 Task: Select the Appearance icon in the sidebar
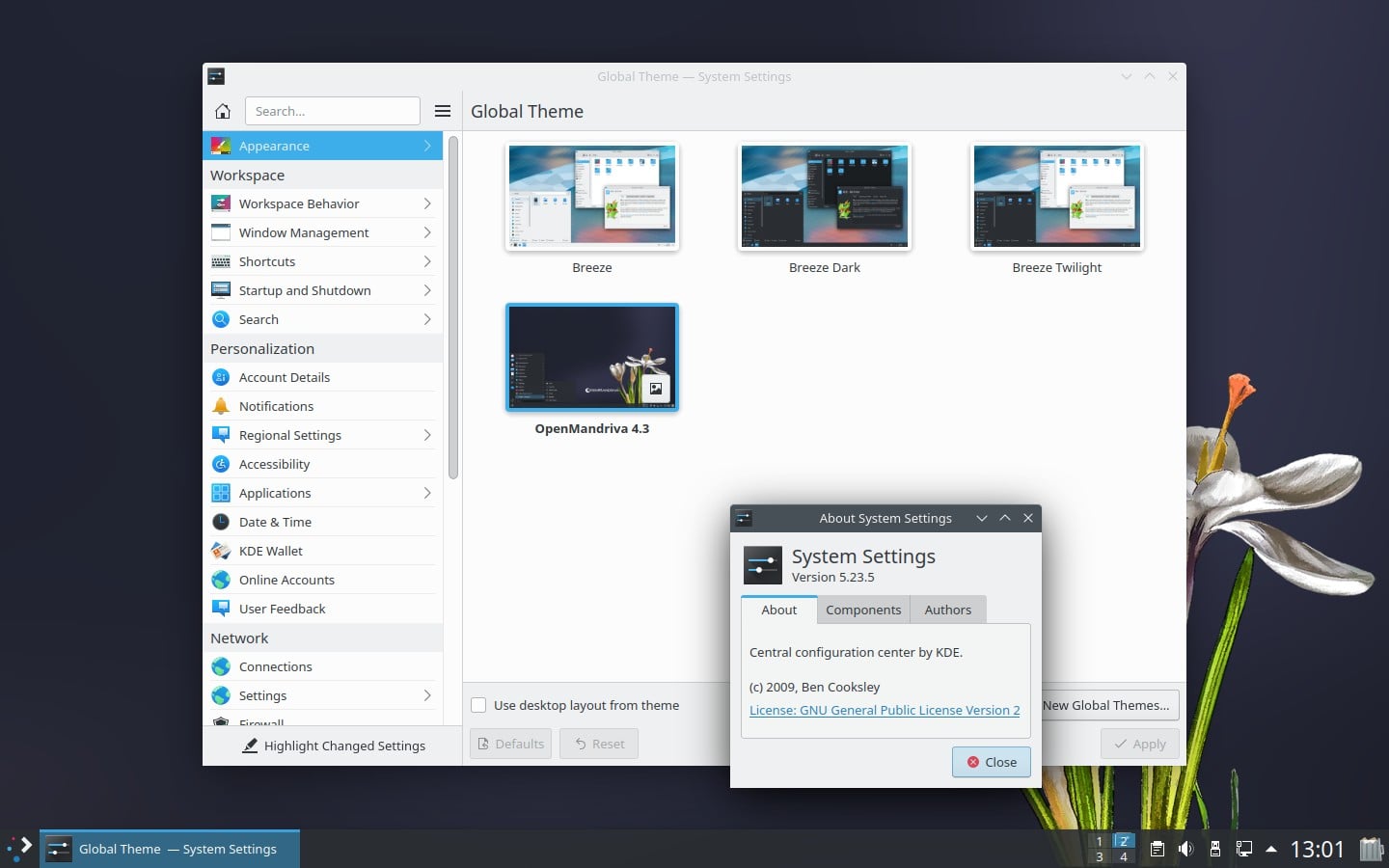(221, 146)
